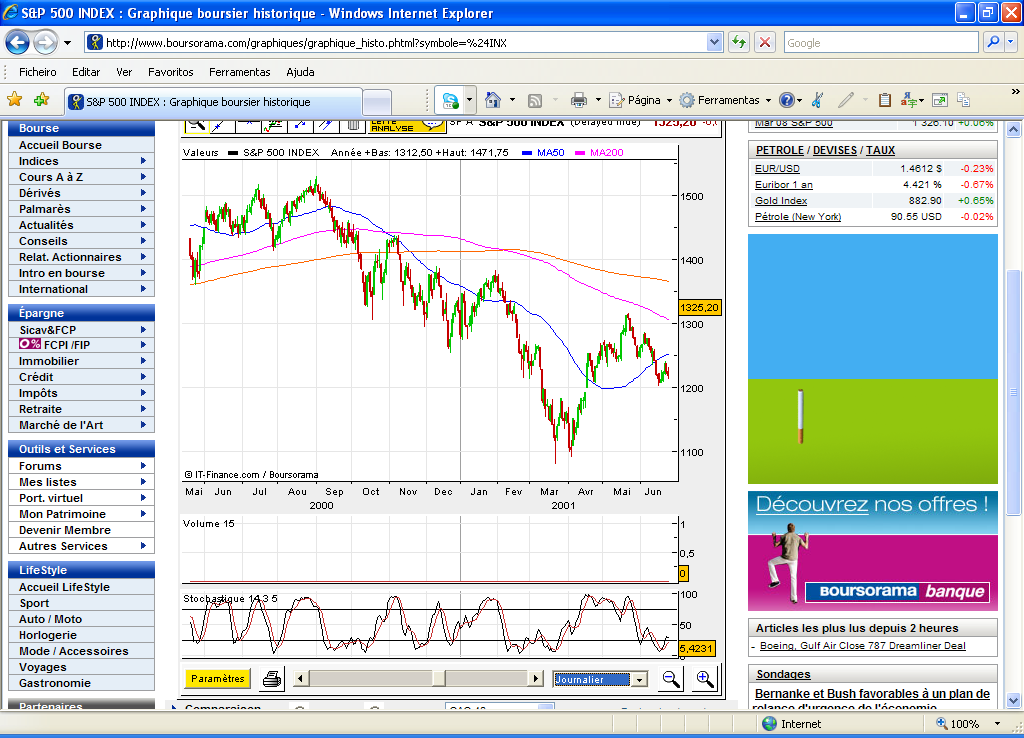The height and width of the screenshot is (738, 1024).
Task: Click the page scrollbar down arrow
Action: point(1013,701)
